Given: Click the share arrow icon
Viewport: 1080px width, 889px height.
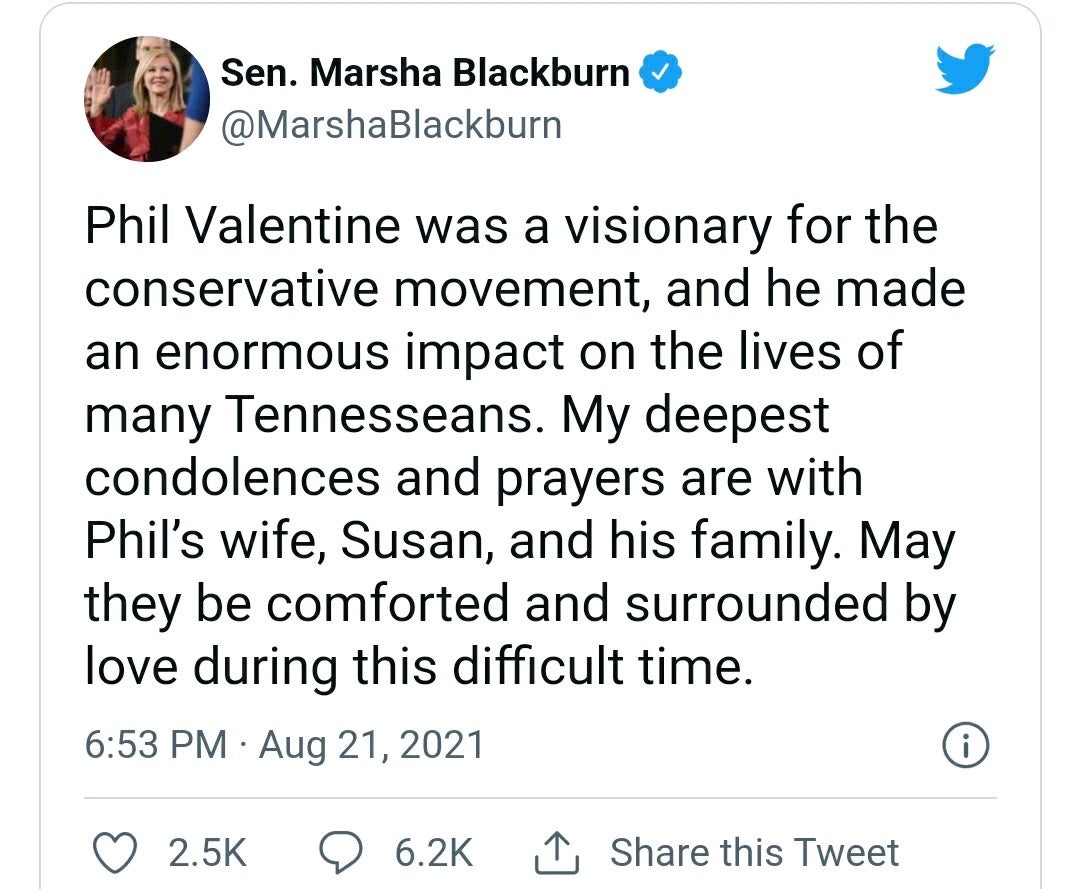Looking at the screenshot, I should [x=555, y=852].
